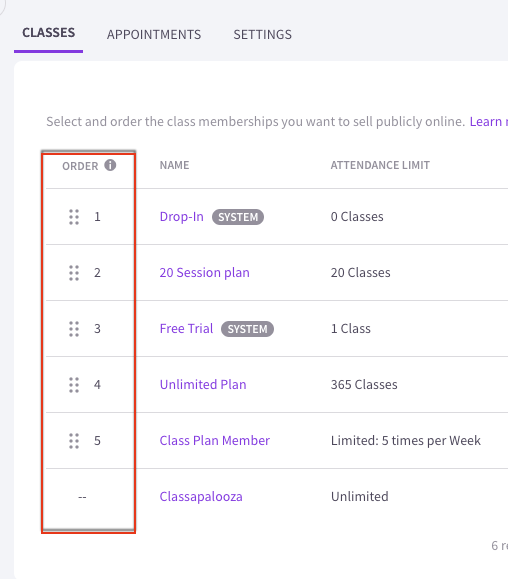Click the drag handle for 20 Session plan

(74, 273)
